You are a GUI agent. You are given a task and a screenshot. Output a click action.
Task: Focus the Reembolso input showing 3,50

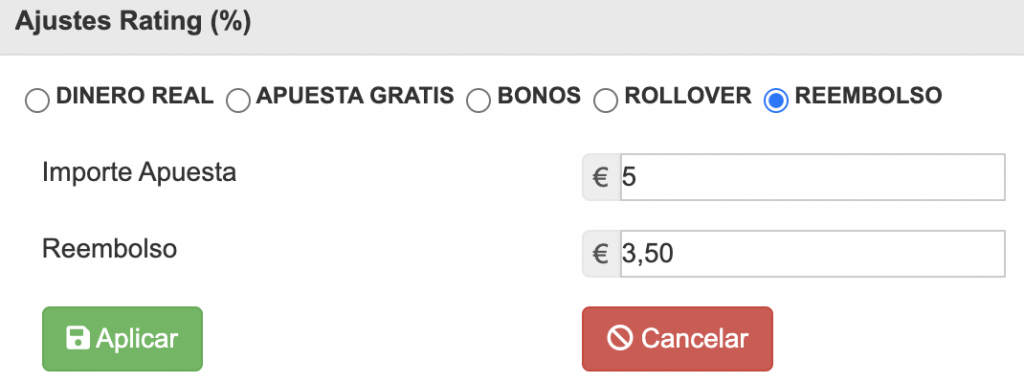pyautogui.click(x=812, y=254)
